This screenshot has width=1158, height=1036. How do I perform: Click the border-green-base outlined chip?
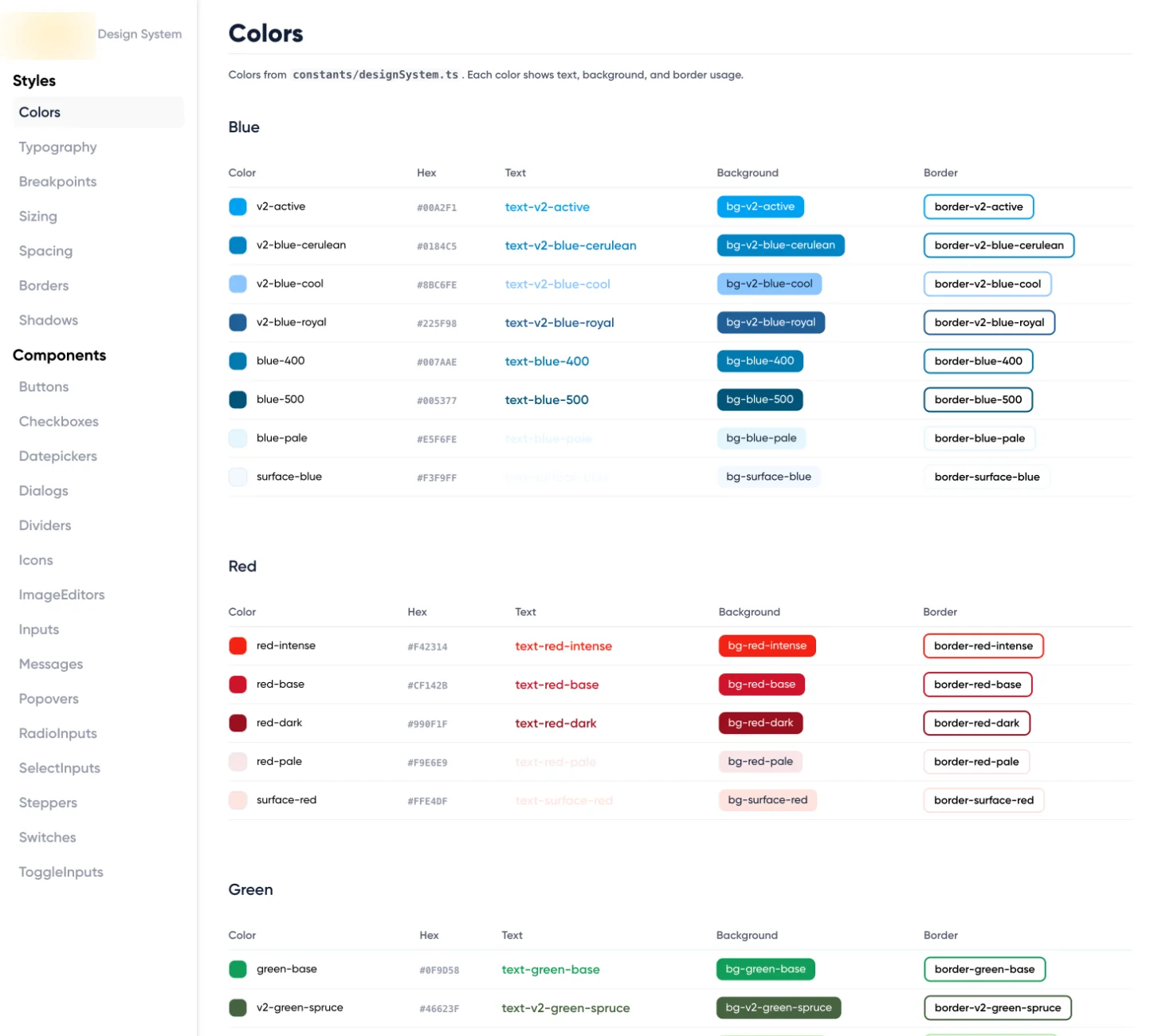click(984, 969)
